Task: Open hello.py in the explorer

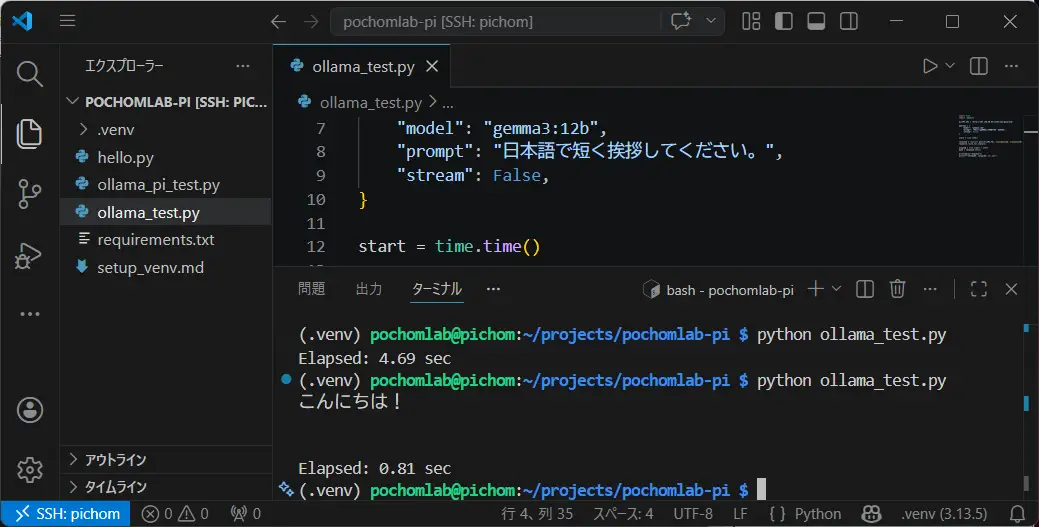Action: (x=167, y=157)
